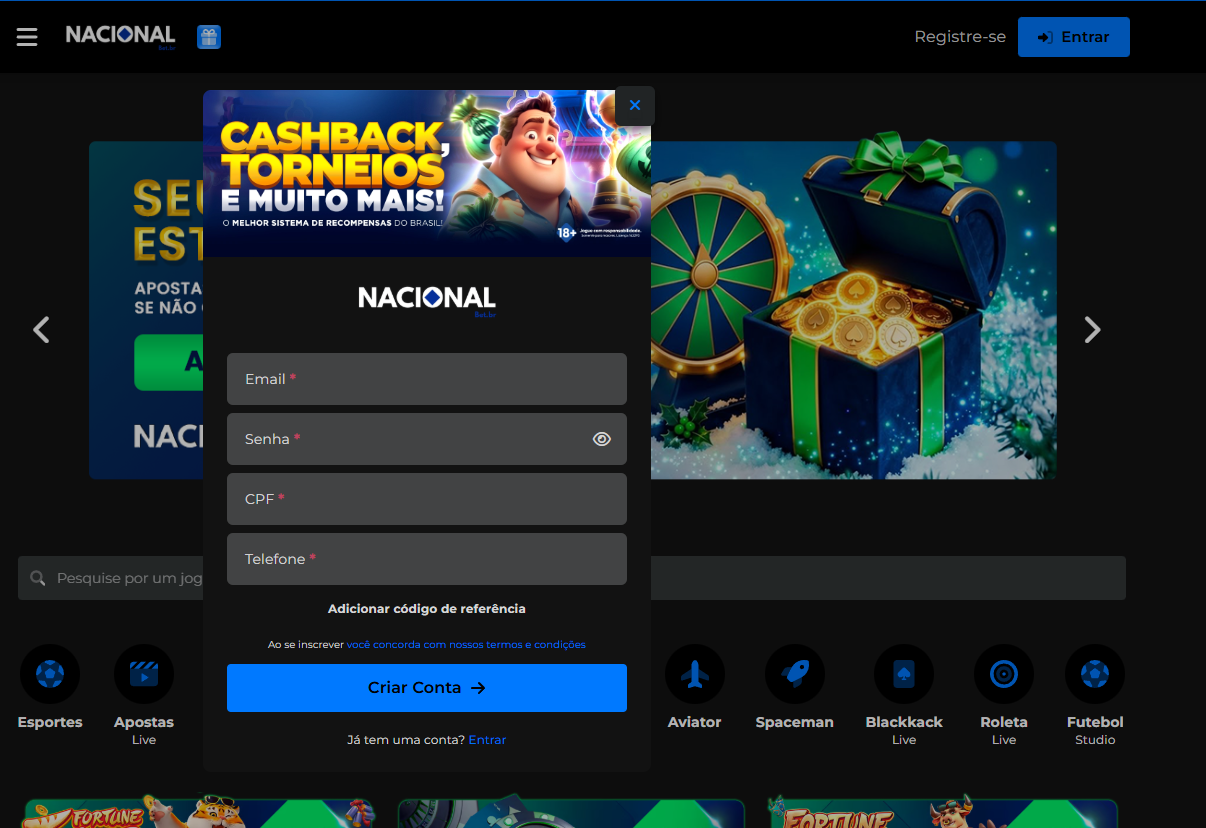The image size is (1206, 828).
Task: Close the registration popup
Action: [635, 105]
